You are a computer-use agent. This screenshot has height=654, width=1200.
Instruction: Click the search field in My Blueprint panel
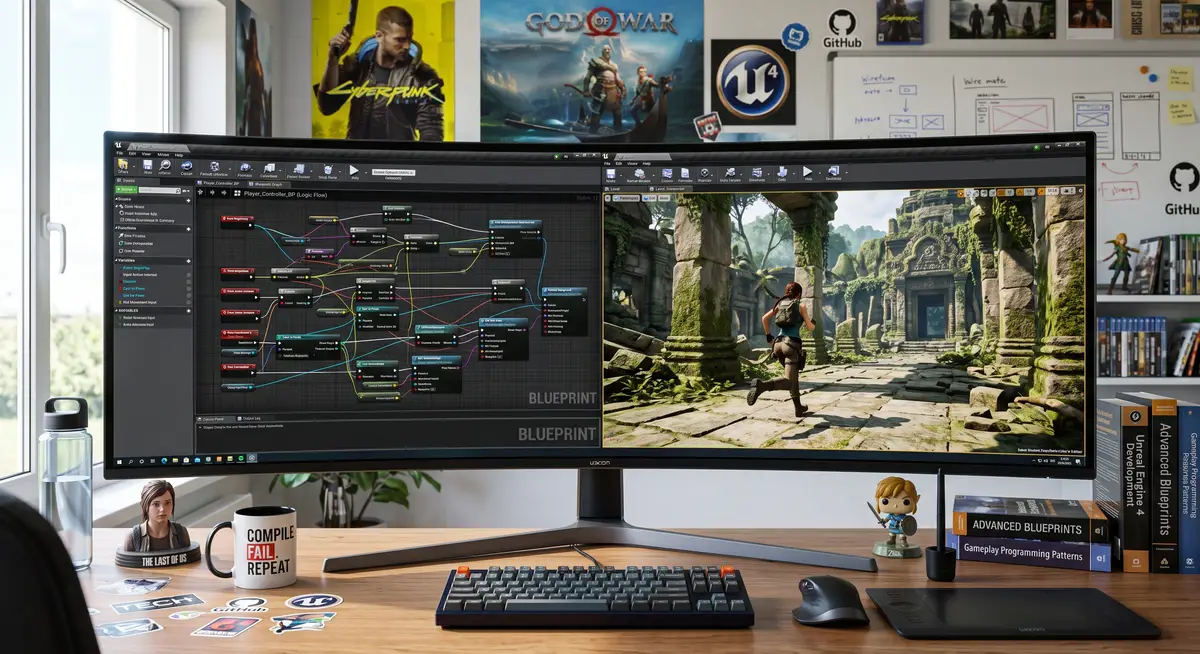160,190
